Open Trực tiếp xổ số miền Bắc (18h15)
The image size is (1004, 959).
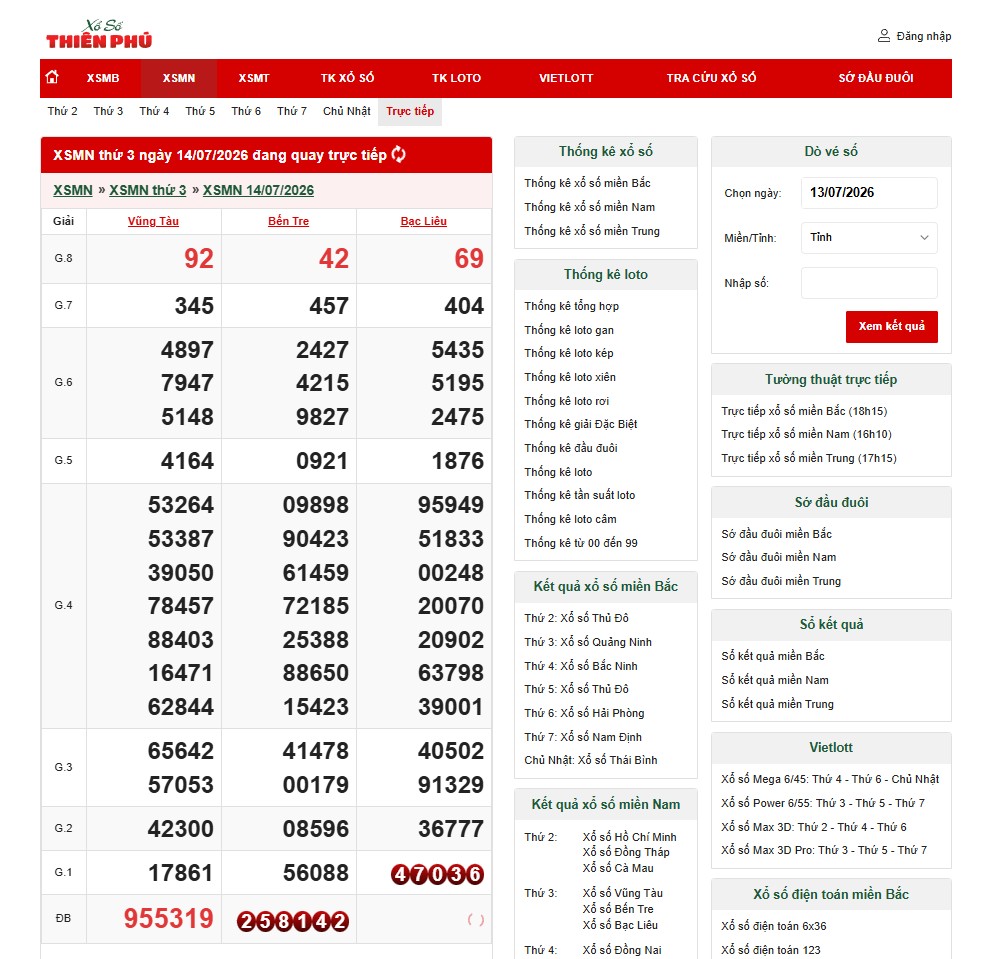(x=804, y=411)
